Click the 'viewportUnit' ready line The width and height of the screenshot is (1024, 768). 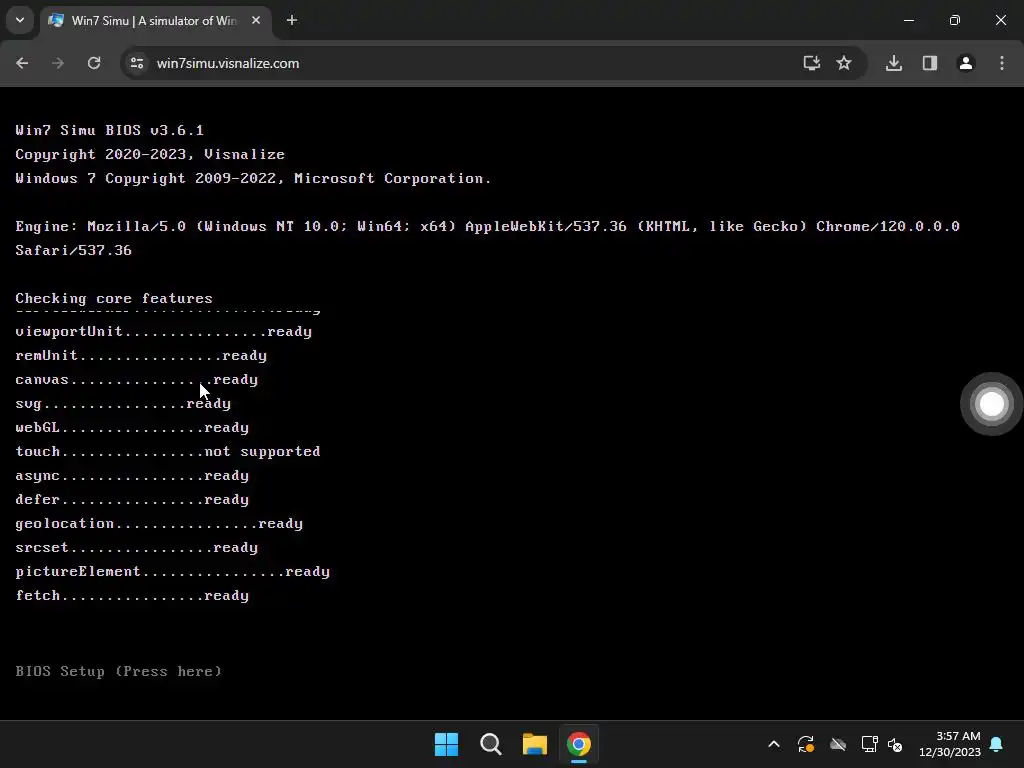163,332
